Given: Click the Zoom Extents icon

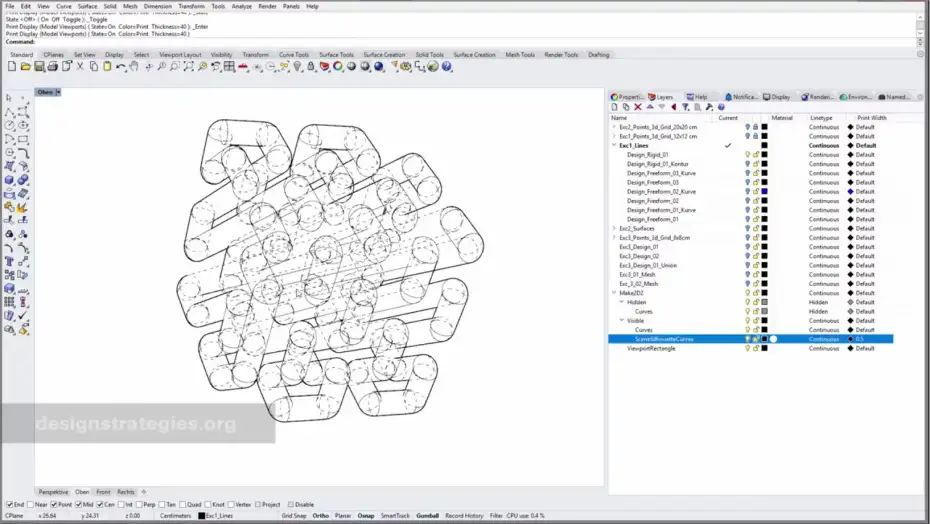Looking at the screenshot, I should 189,66.
